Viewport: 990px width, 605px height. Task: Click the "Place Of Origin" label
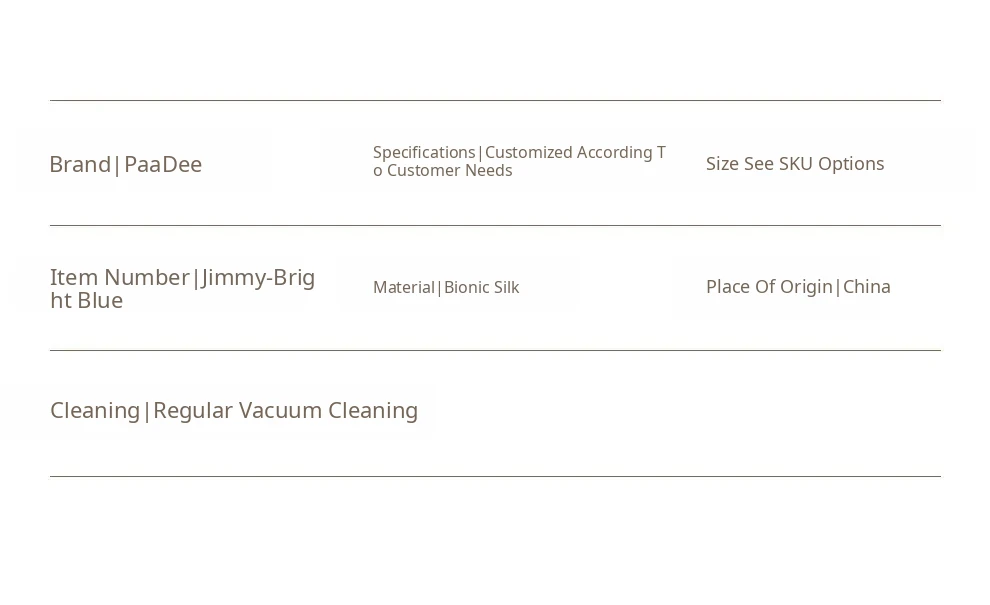coord(769,287)
